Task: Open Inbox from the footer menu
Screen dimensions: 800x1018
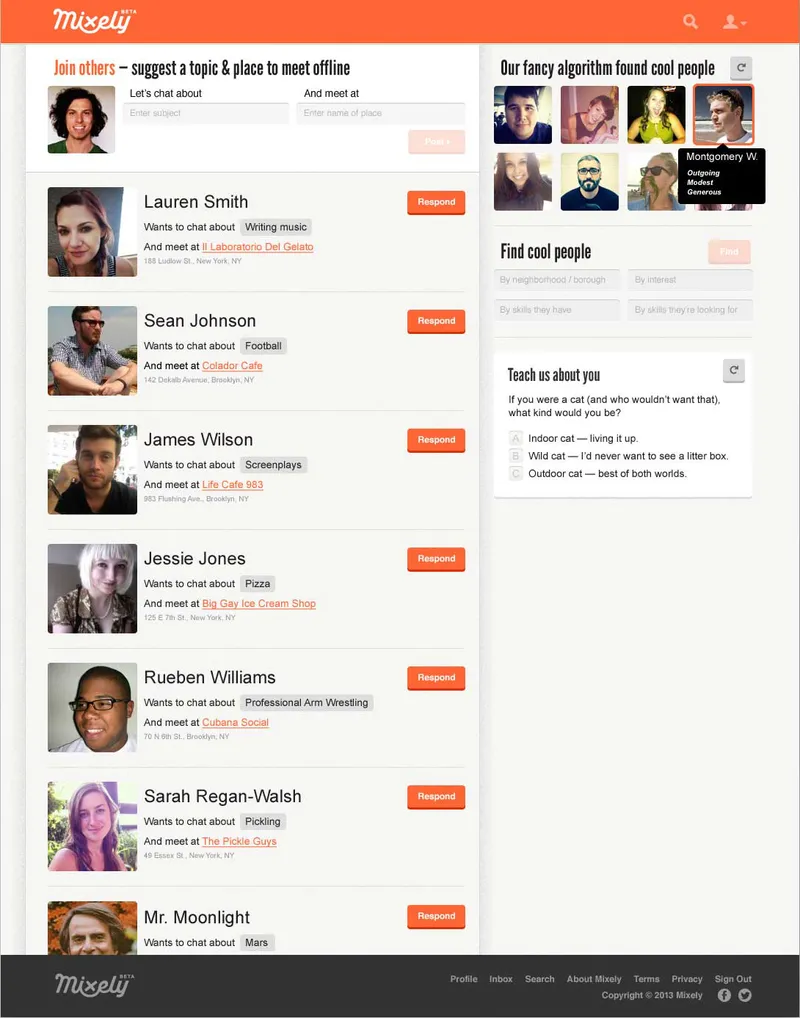Action: [x=501, y=979]
